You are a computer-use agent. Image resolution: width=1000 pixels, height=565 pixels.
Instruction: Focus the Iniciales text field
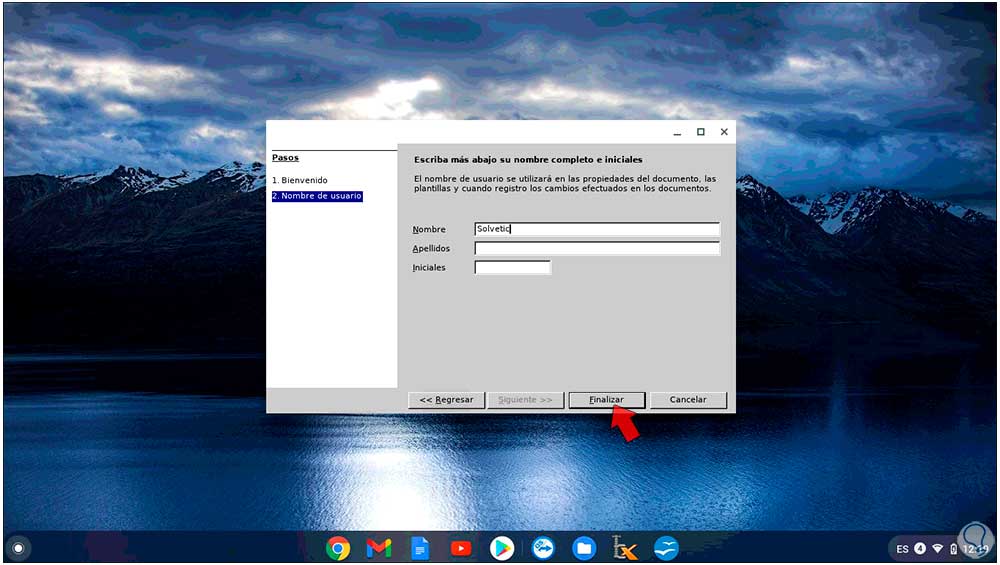click(x=512, y=267)
